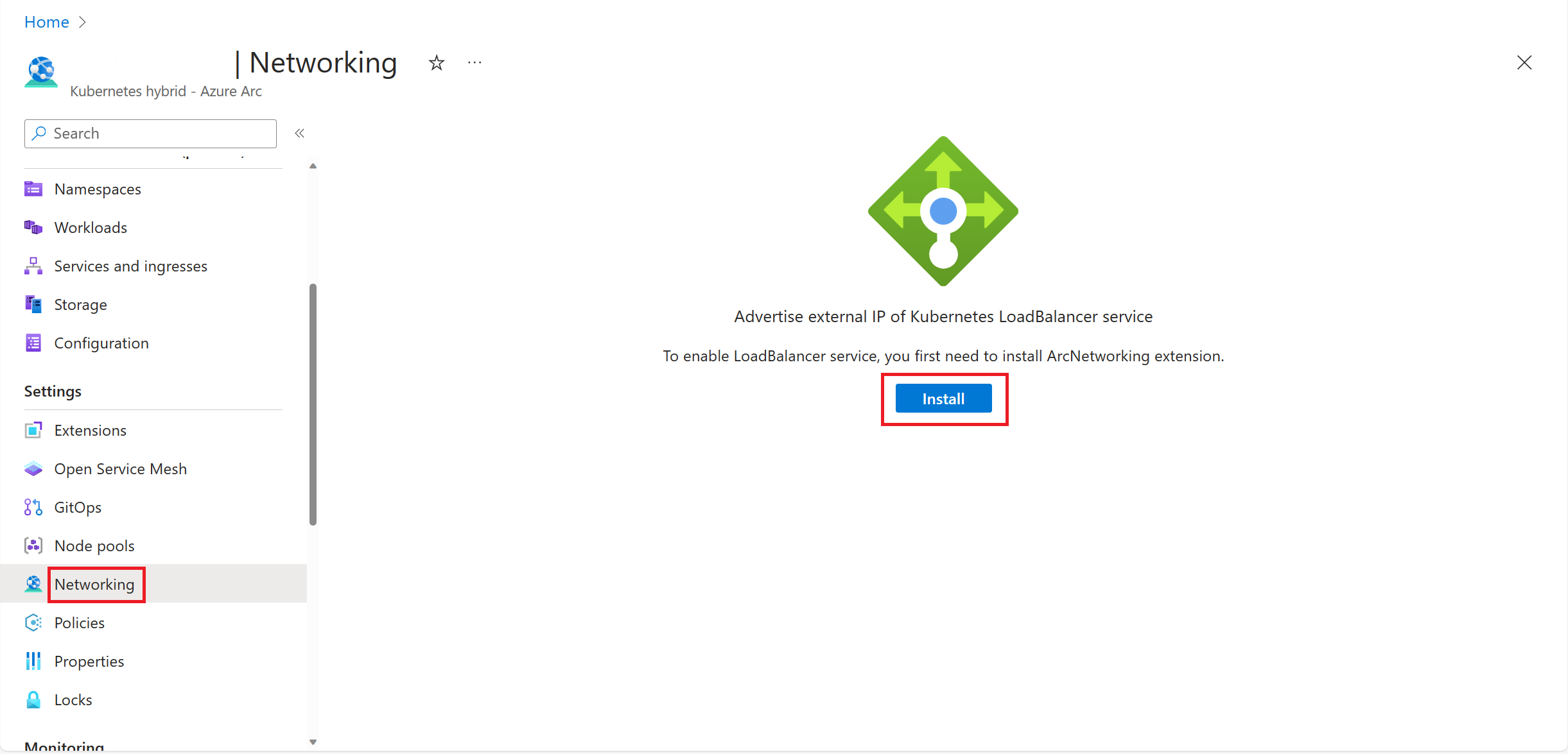1568x754 pixels.
Task: Click the Node pools icon
Action: [x=33, y=546]
